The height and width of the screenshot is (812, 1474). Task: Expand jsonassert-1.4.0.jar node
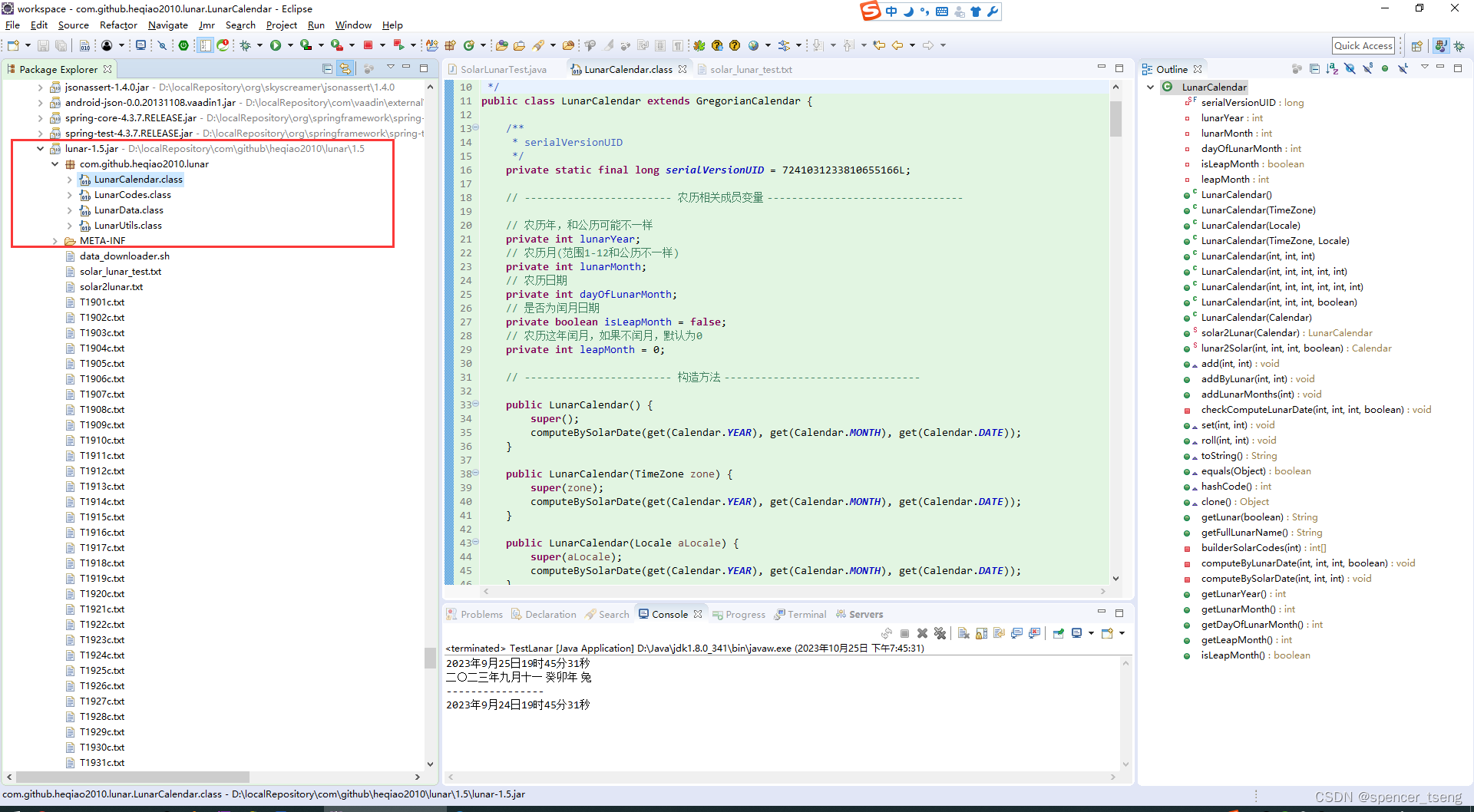(x=41, y=87)
